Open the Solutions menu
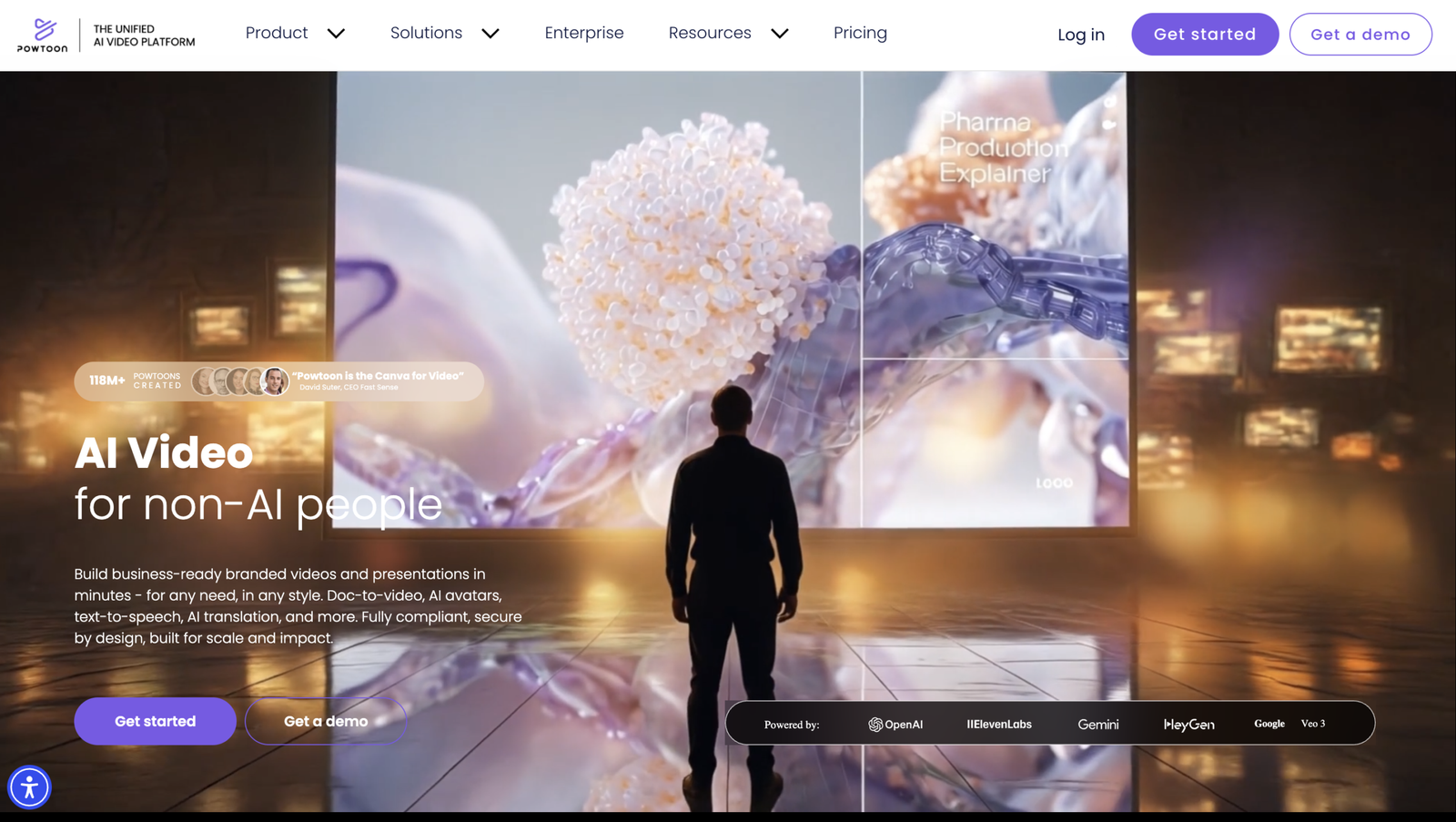The width and height of the screenshot is (1456, 822). (426, 33)
